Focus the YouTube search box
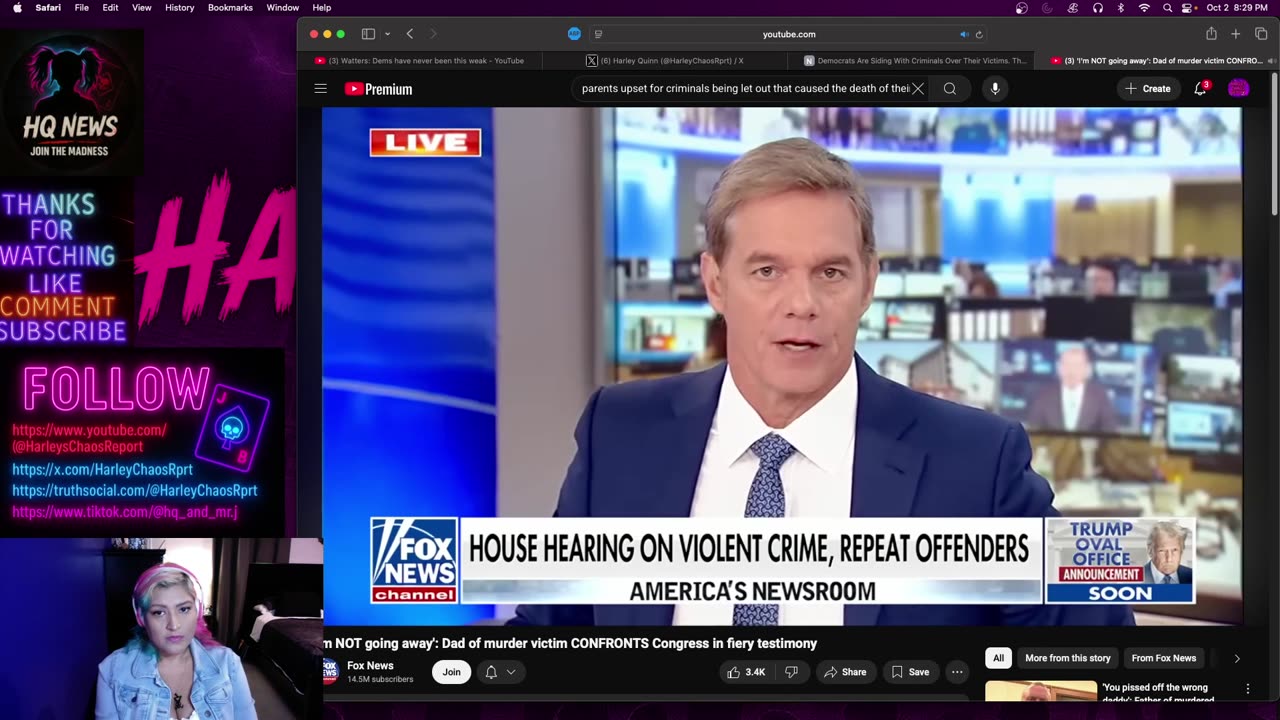 coord(745,89)
